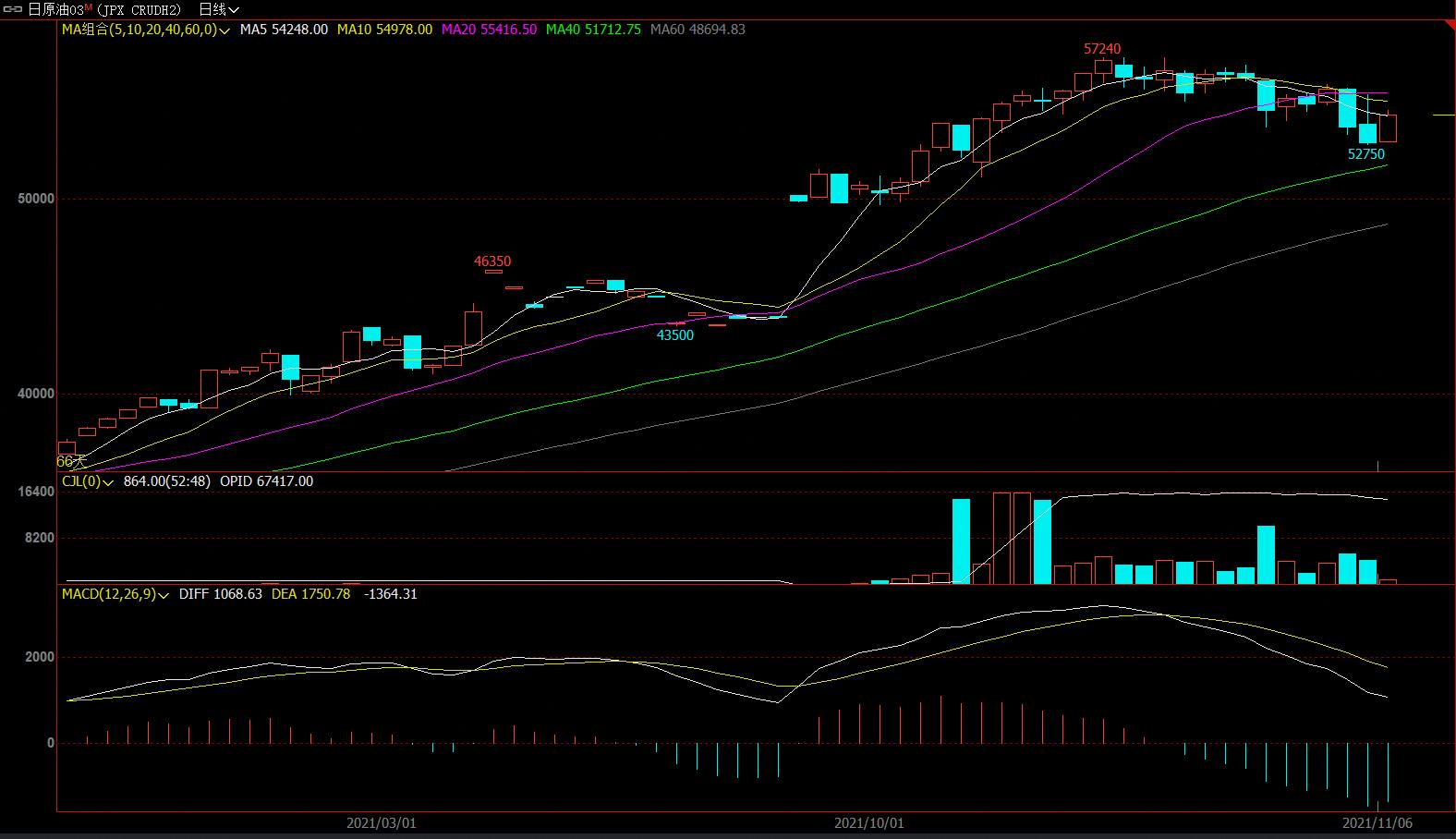Click the DIFF 1068.63 value
The width and height of the screenshot is (1456, 839).
click(221, 594)
